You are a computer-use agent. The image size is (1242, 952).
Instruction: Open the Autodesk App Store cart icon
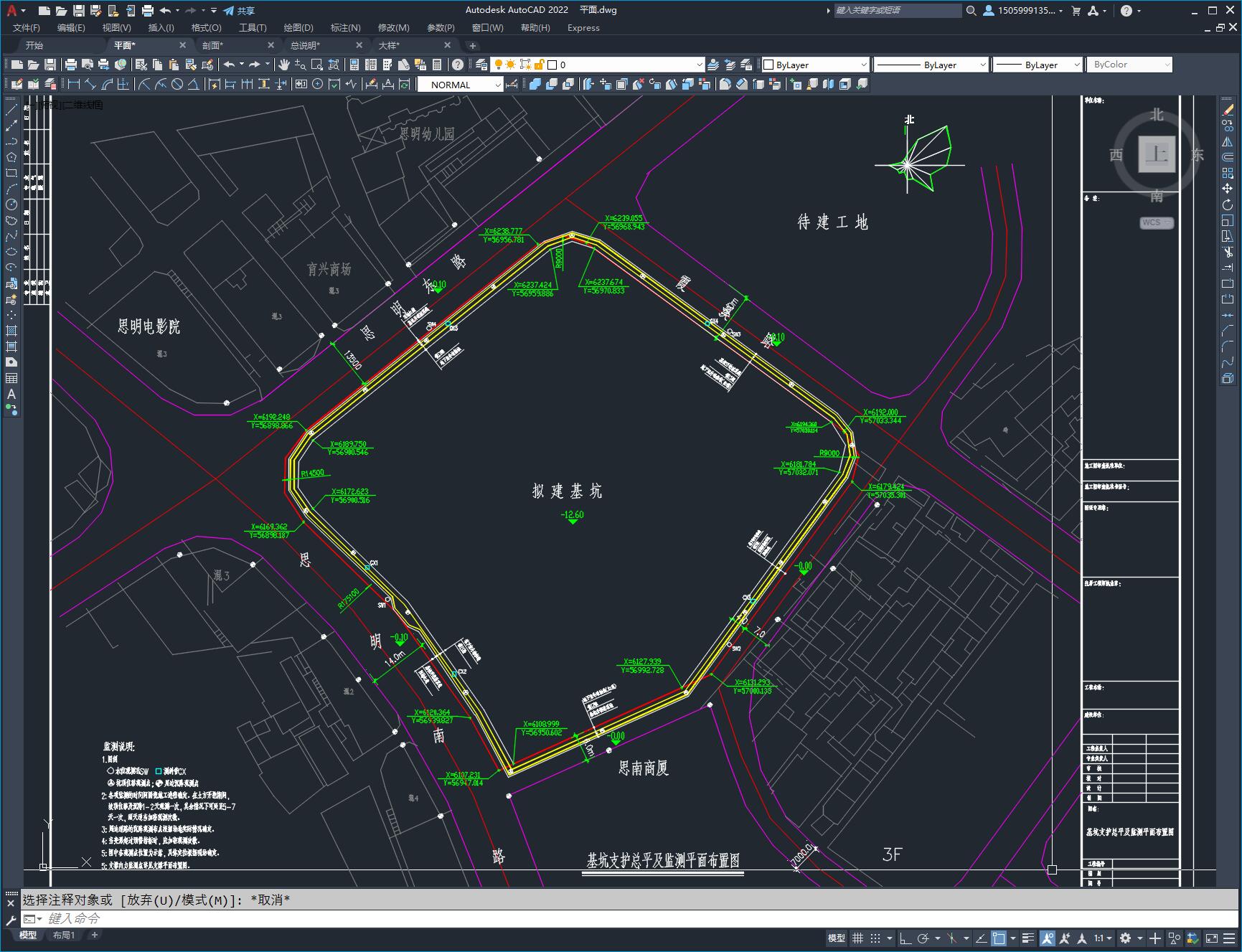(1076, 10)
